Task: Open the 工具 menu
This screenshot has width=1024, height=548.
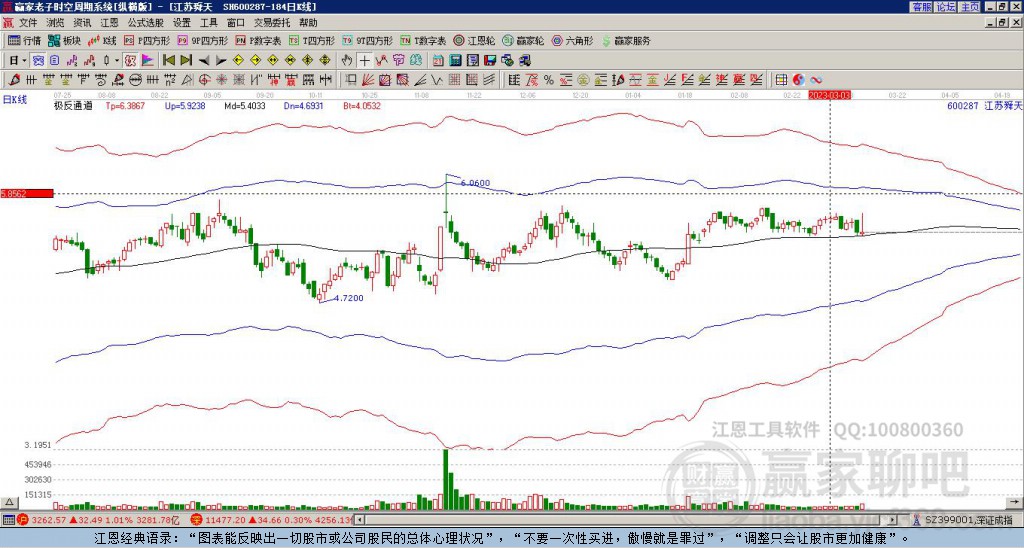Action: pyautogui.click(x=208, y=23)
